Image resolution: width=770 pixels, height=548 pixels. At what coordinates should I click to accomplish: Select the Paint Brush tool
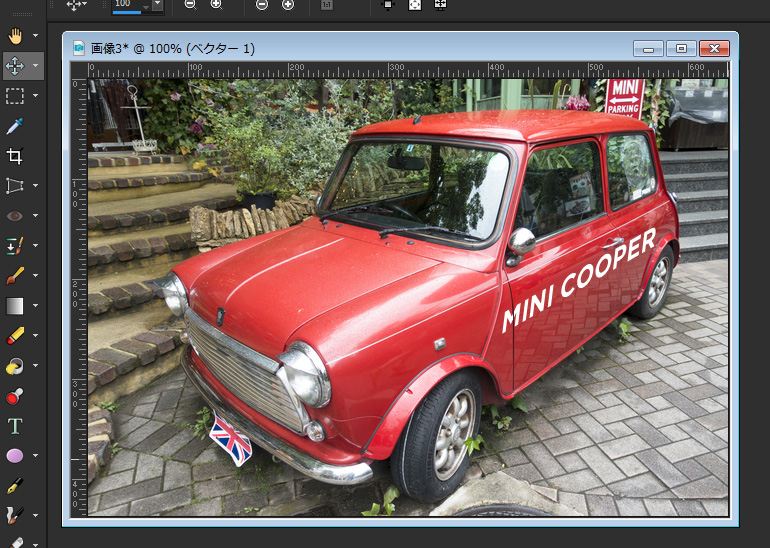[x=15, y=275]
